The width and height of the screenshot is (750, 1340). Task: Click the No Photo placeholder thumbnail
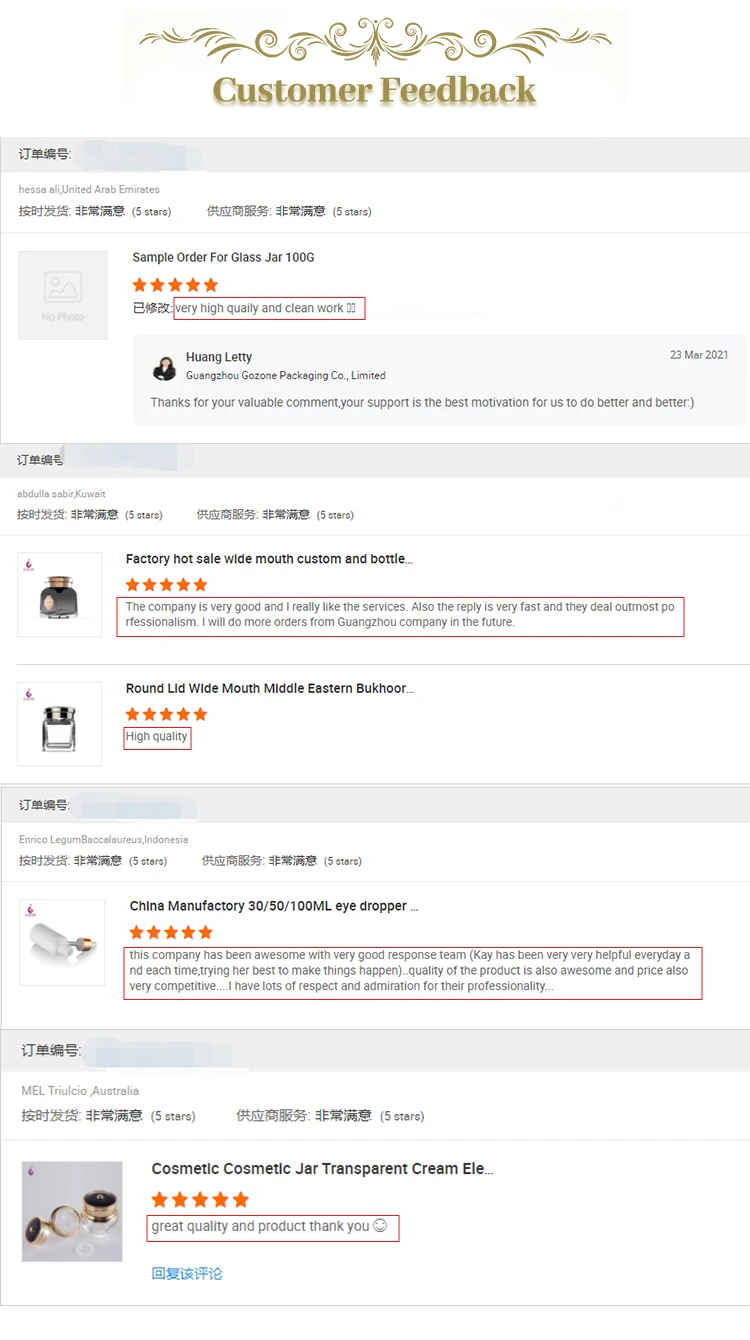click(63, 295)
